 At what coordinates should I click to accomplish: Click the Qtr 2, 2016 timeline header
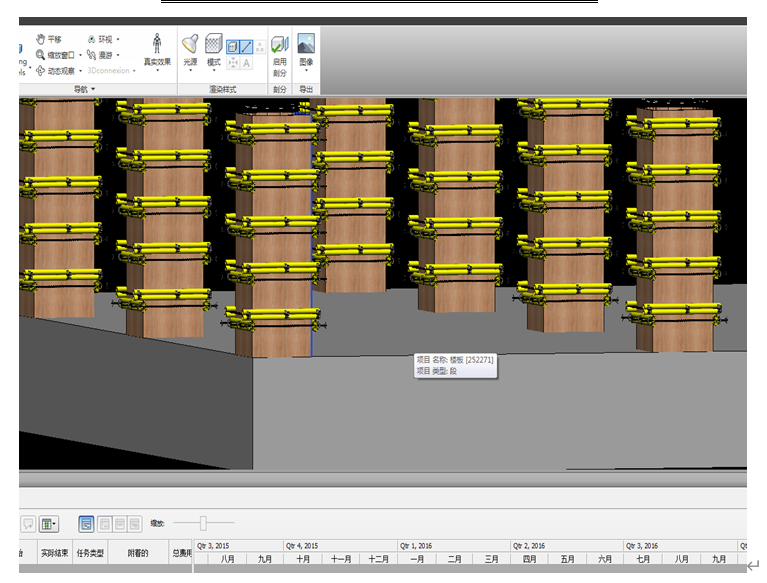[567, 546]
